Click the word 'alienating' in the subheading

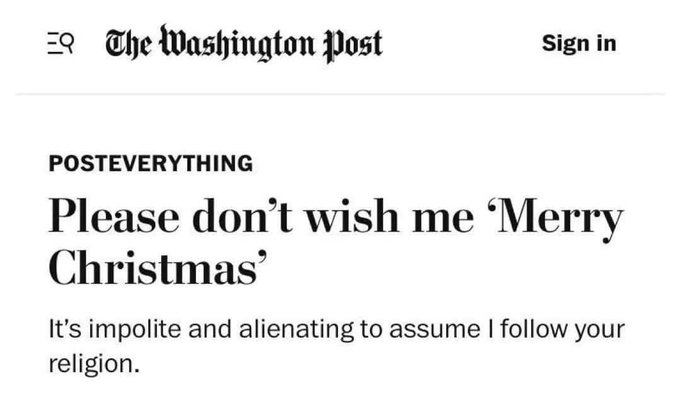[x=296, y=329]
